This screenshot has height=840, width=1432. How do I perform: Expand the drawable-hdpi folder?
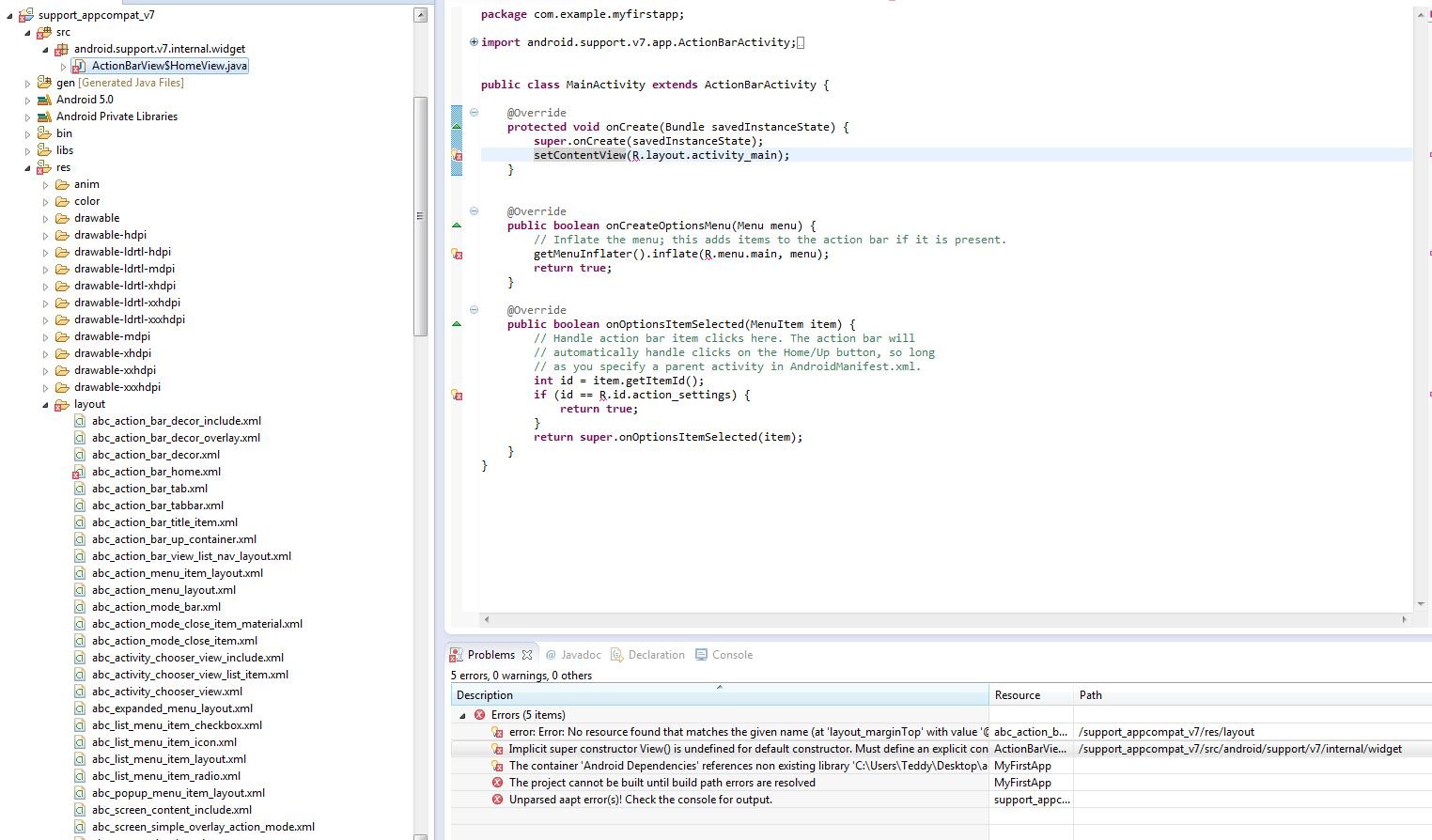(x=45, y=235)
